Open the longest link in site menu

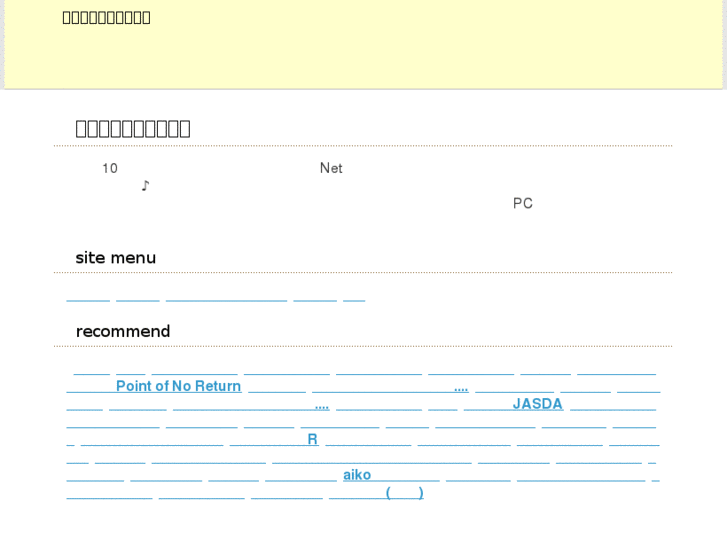click(x=226, y=297)
